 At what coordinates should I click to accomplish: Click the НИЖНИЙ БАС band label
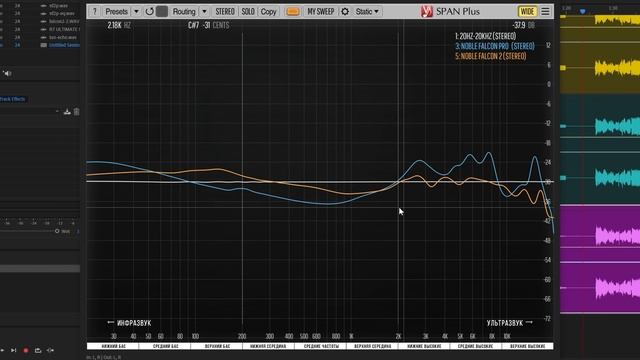(113, 346)
